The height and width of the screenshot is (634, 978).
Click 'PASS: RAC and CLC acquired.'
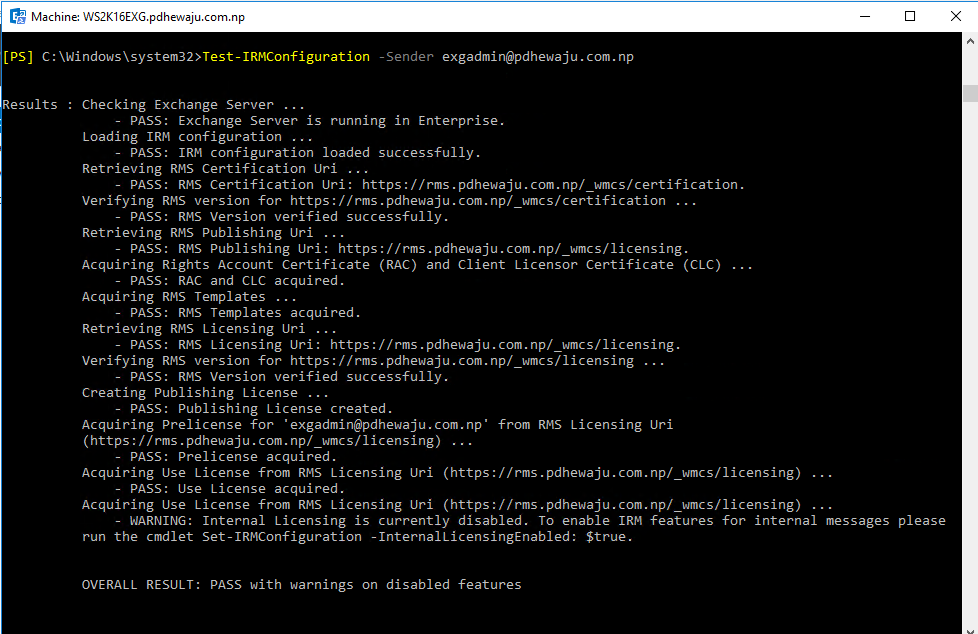point(237,281)
